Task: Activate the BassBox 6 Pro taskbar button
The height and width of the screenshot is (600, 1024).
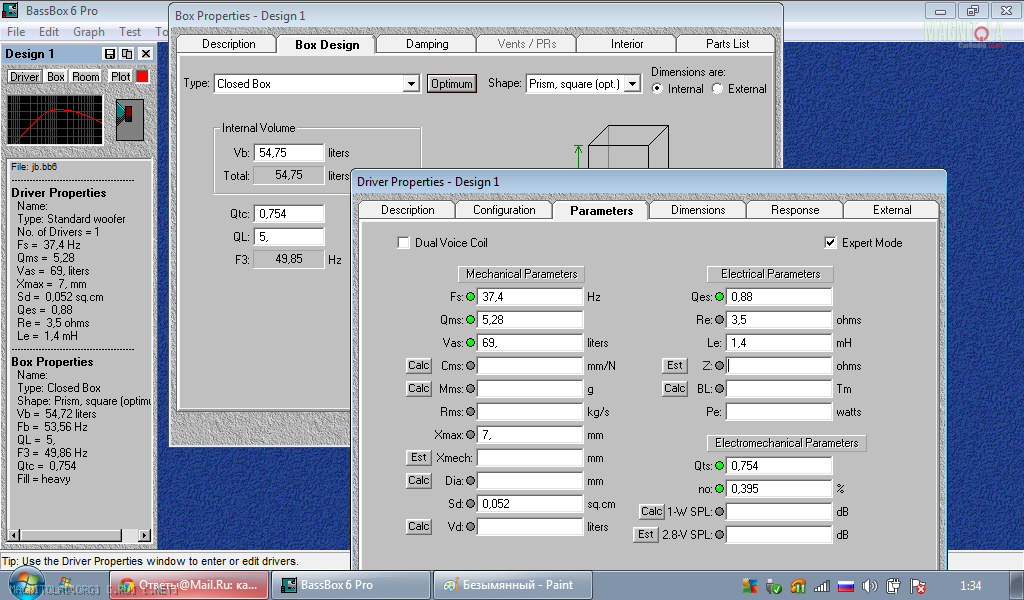Action: coord(351,585)
